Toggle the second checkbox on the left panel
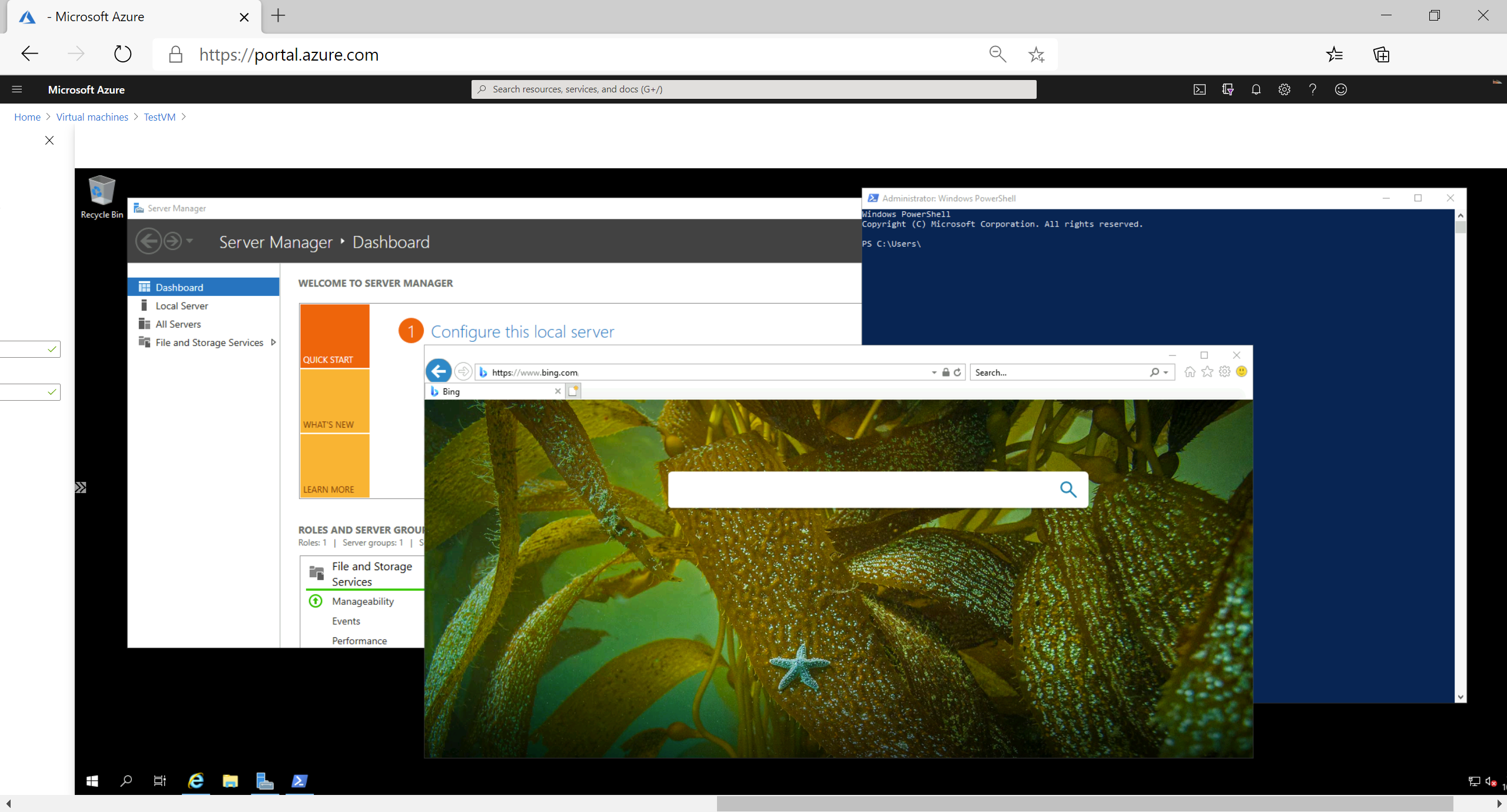 pos(51,392)
